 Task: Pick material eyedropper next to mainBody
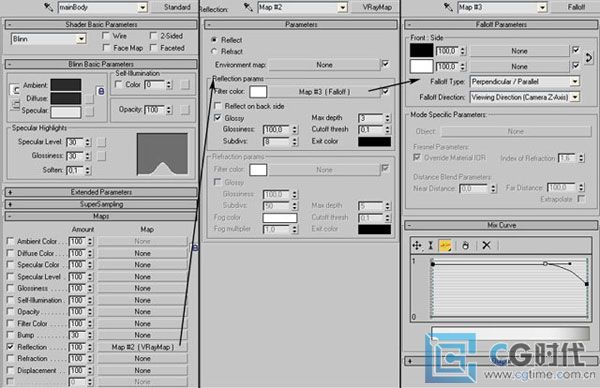49,7
